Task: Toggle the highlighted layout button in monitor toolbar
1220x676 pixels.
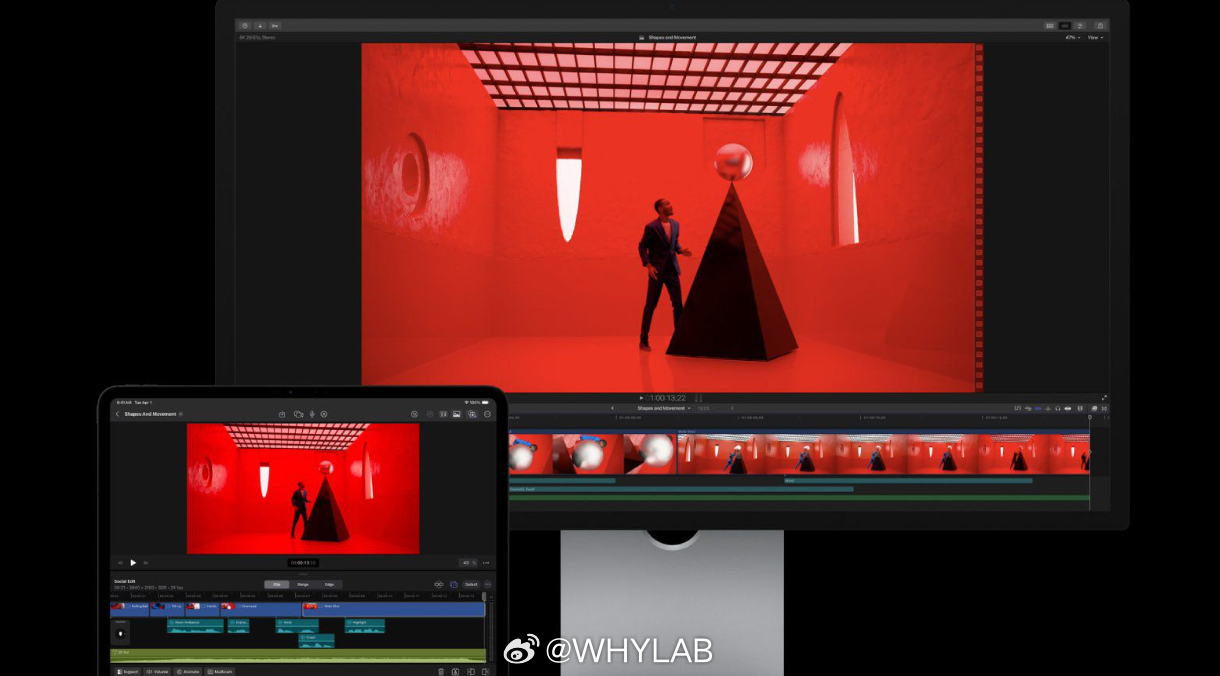Action: pyautogui.click(x=1065, y=26)
